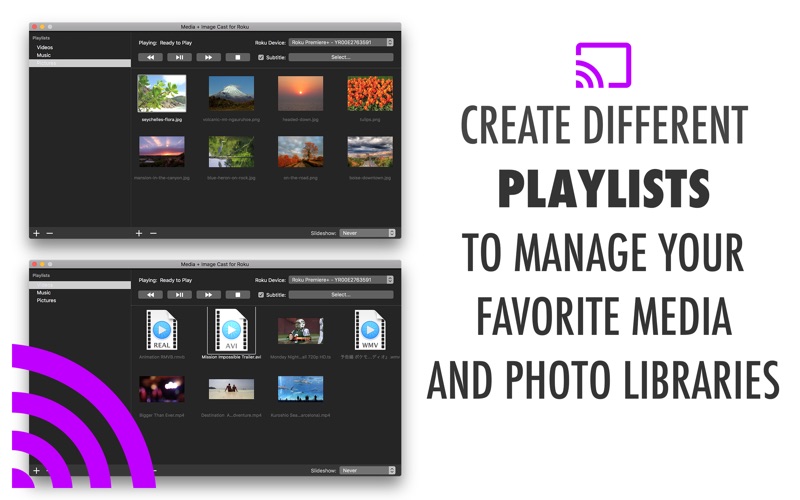Open Slideshow dropdown in the lower window
This screenshot has height=500, width=800.
coord(367,470)
